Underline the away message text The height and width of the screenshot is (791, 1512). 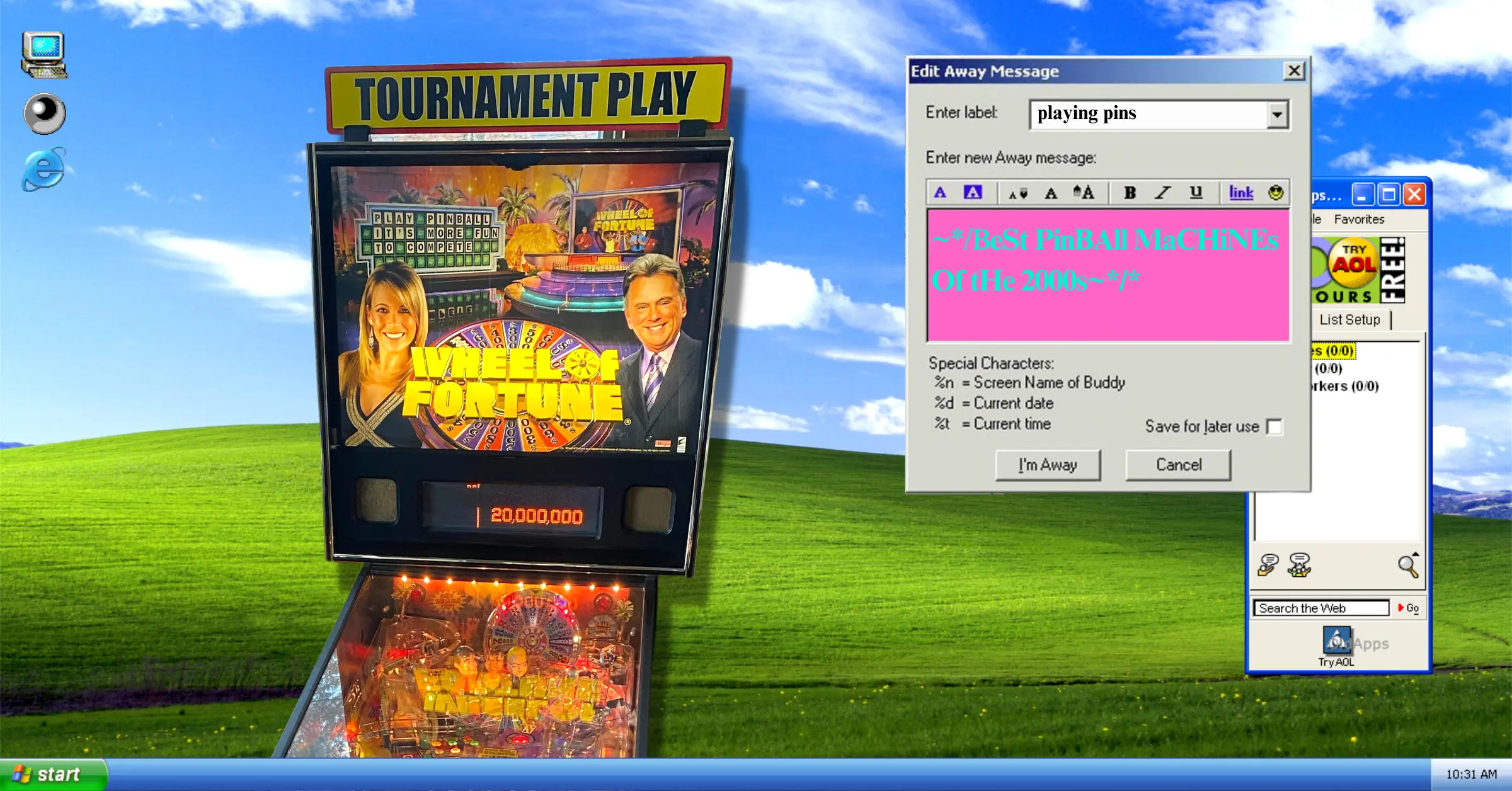[x=1195, y=193]
